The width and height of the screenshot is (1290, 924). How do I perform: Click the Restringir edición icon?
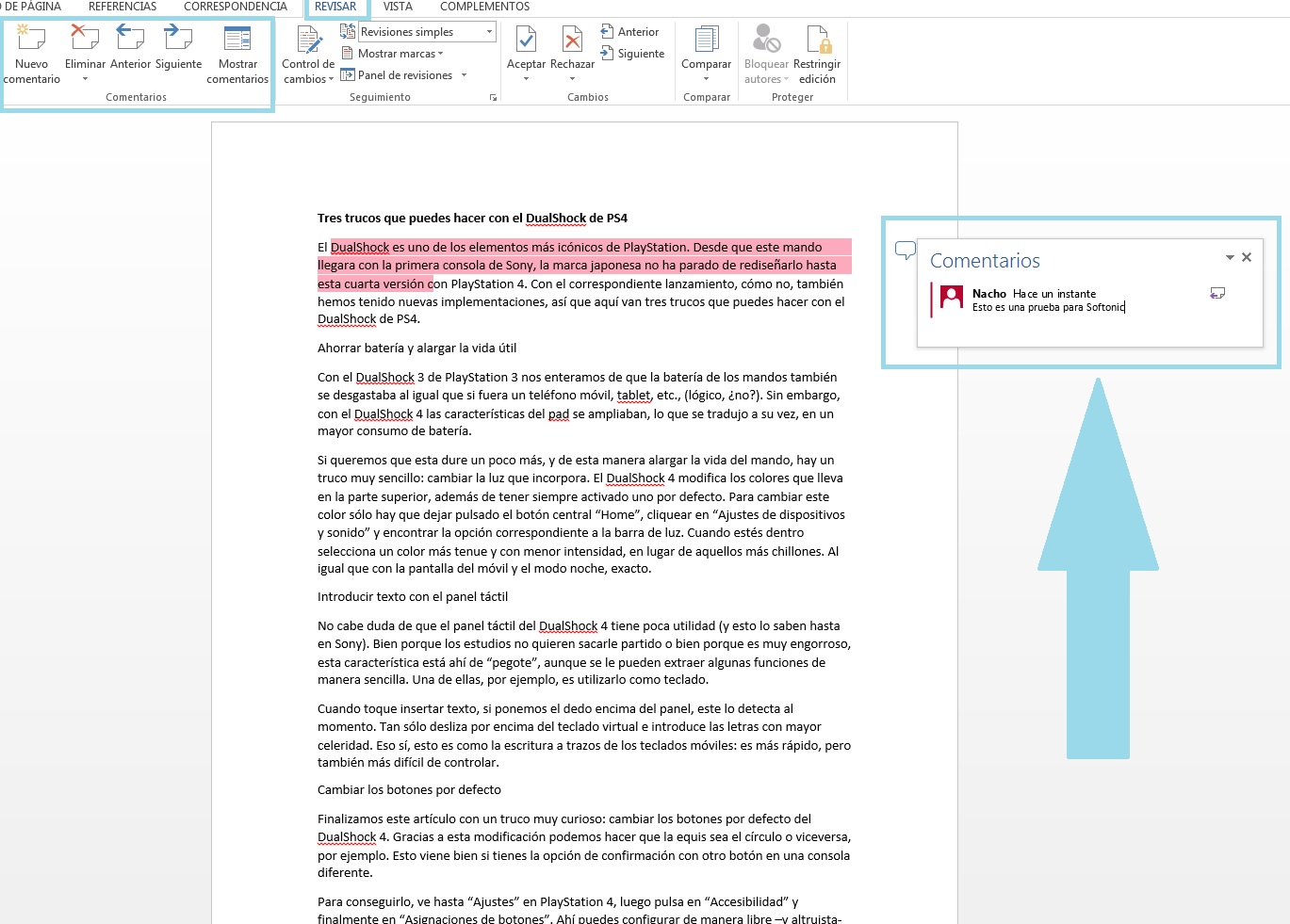(817, 39)
